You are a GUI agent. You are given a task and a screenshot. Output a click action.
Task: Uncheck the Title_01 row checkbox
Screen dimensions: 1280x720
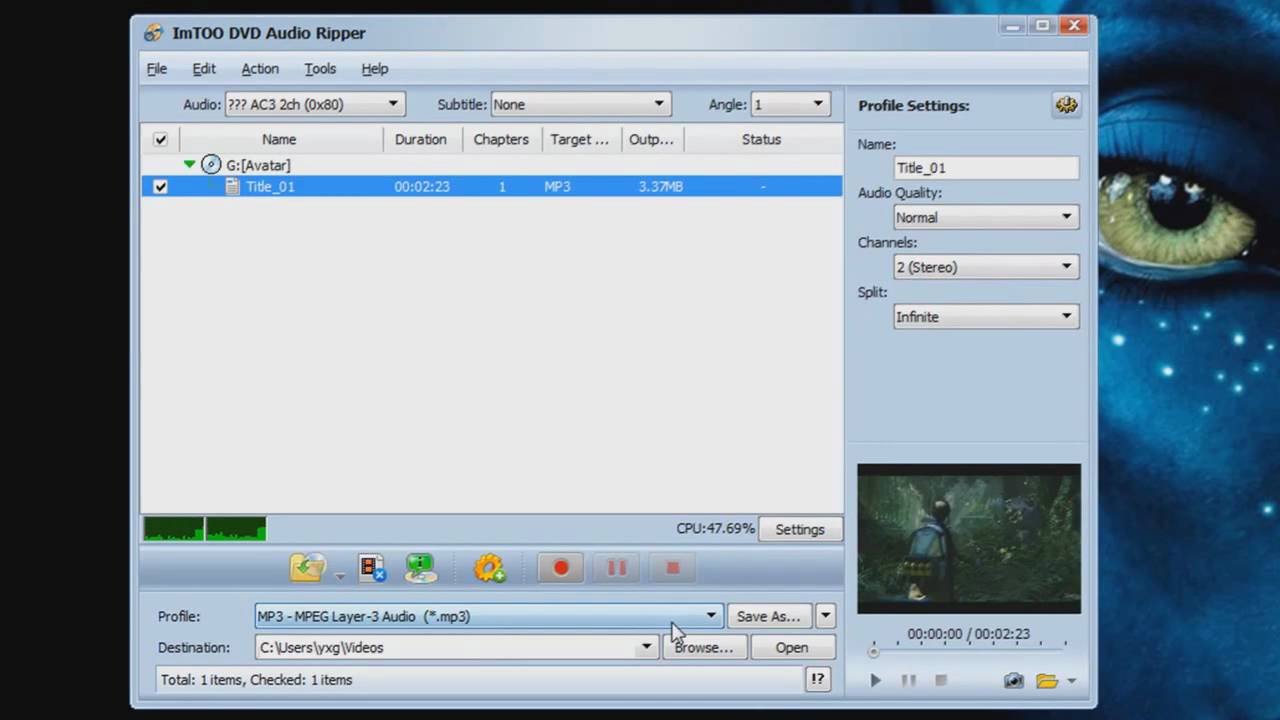click(160, 186)
